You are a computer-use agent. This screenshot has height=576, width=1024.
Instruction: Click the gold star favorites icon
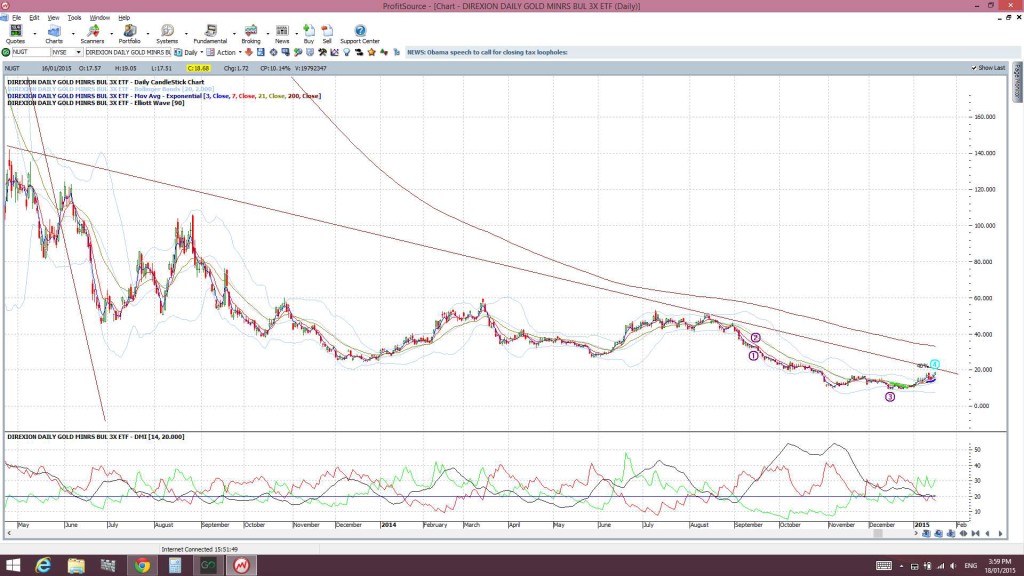coord(372,52)
